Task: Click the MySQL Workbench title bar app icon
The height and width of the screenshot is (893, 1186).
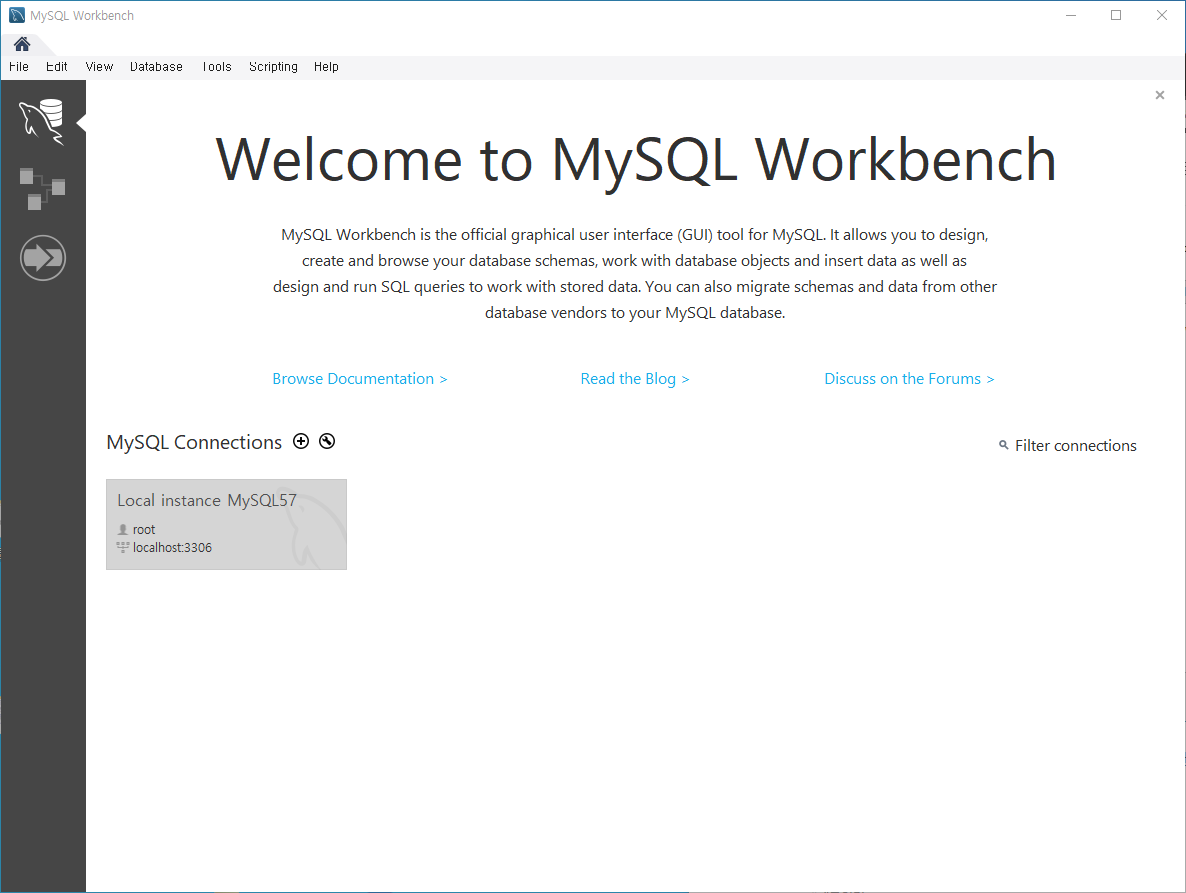Action: click(17, 15)
